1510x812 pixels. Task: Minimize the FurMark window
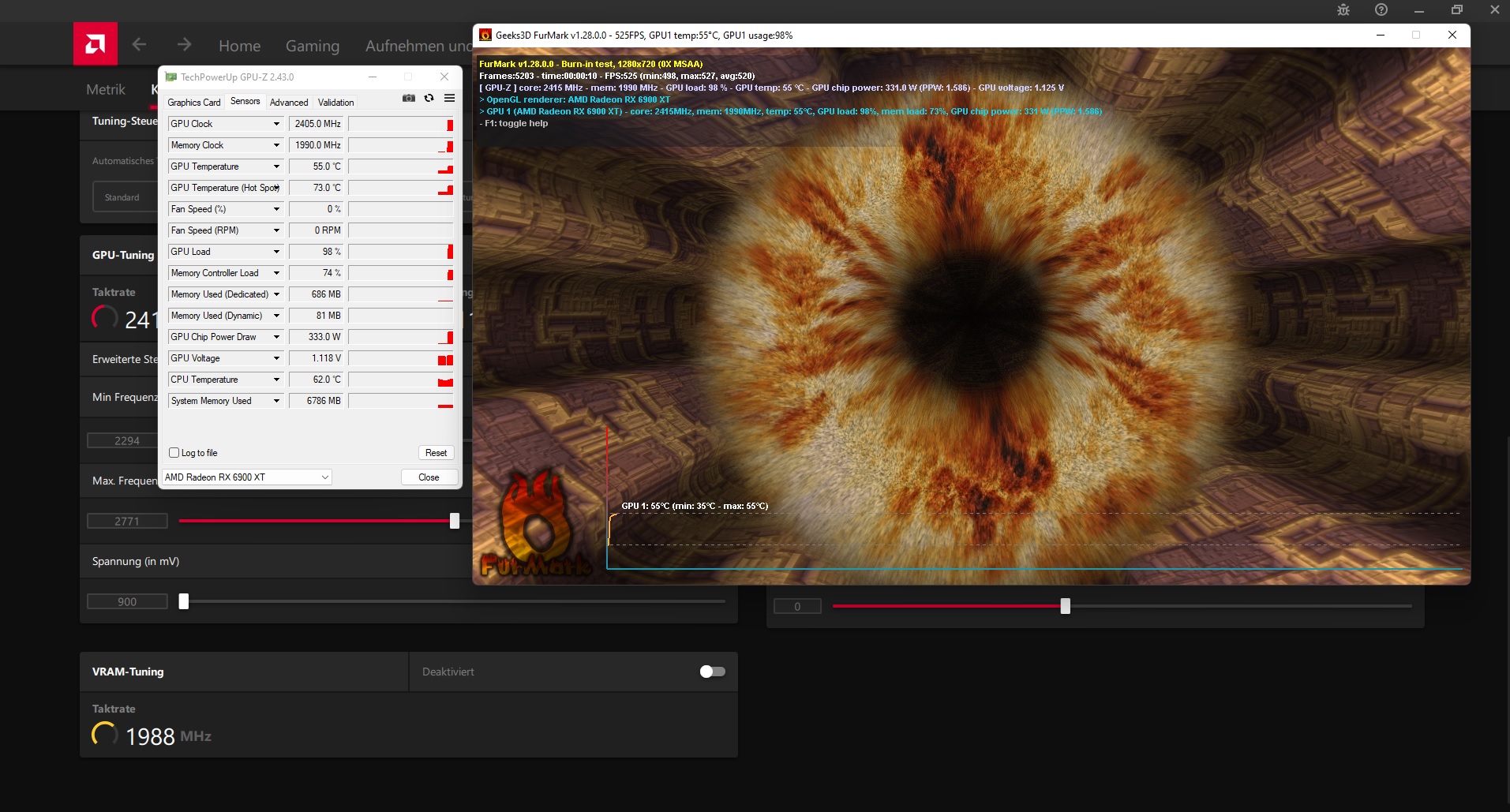click(x=1381, y=36)
